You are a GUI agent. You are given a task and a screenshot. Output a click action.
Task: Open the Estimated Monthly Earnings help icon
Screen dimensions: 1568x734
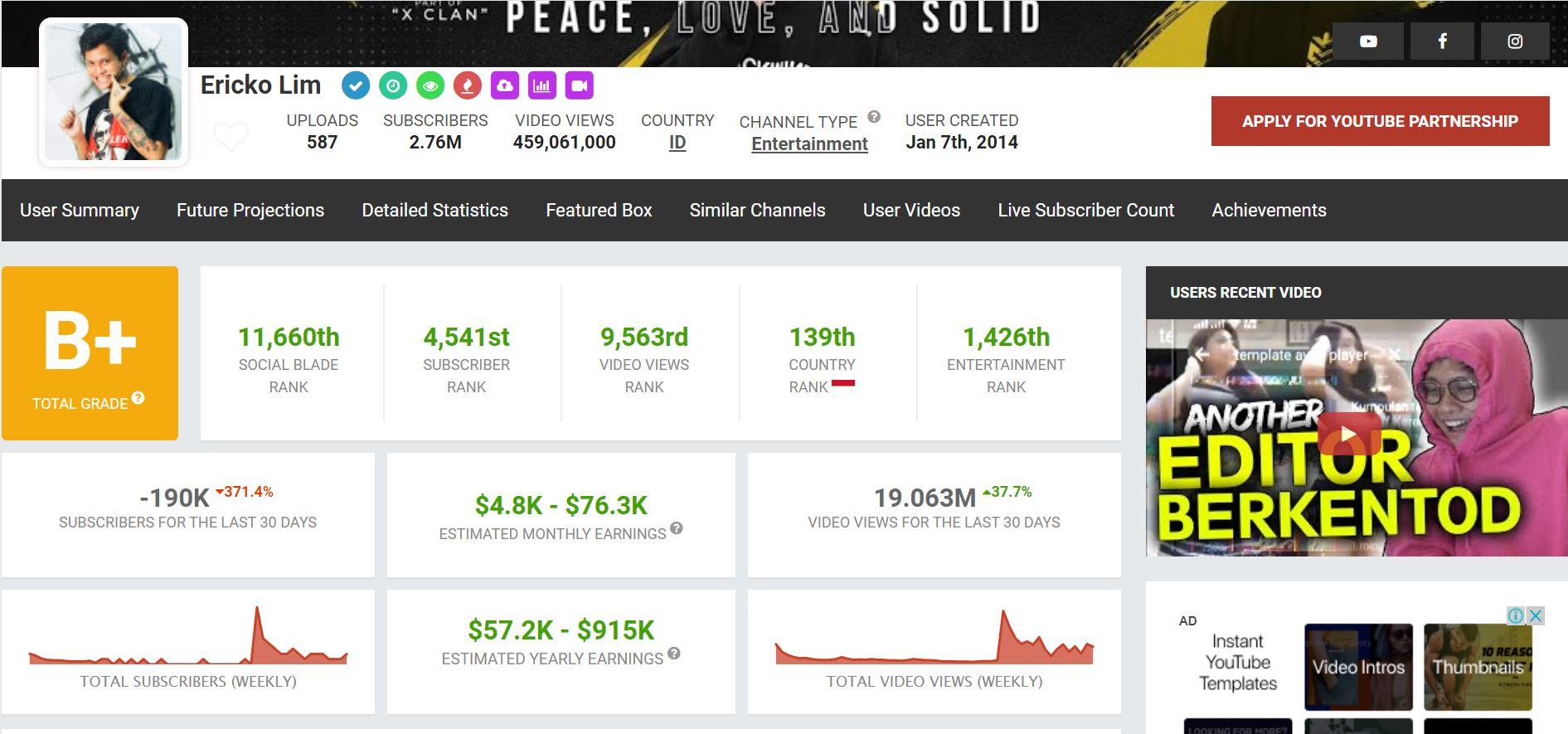point(677,528)
